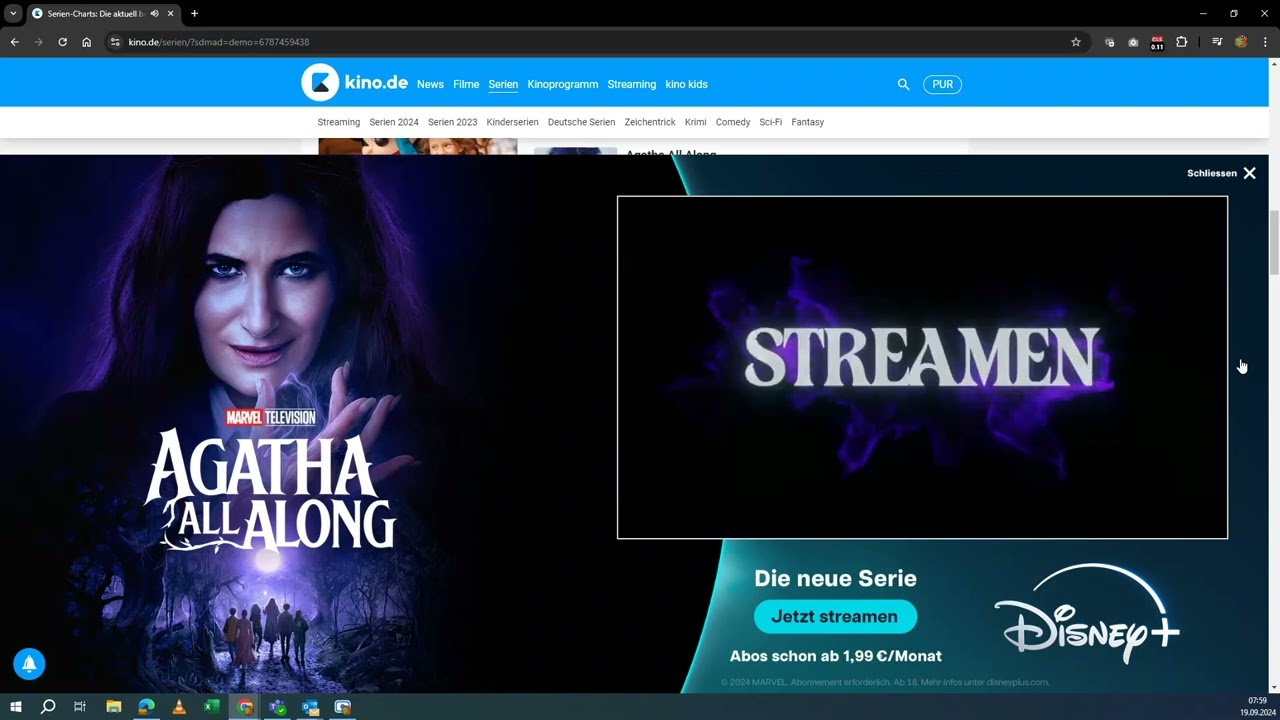Select Krimi submenu link

[x=696, y=122]
